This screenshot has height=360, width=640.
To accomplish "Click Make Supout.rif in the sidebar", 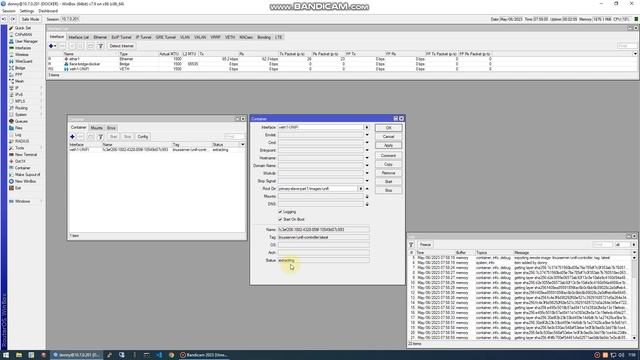I will [x=27, y=175].
